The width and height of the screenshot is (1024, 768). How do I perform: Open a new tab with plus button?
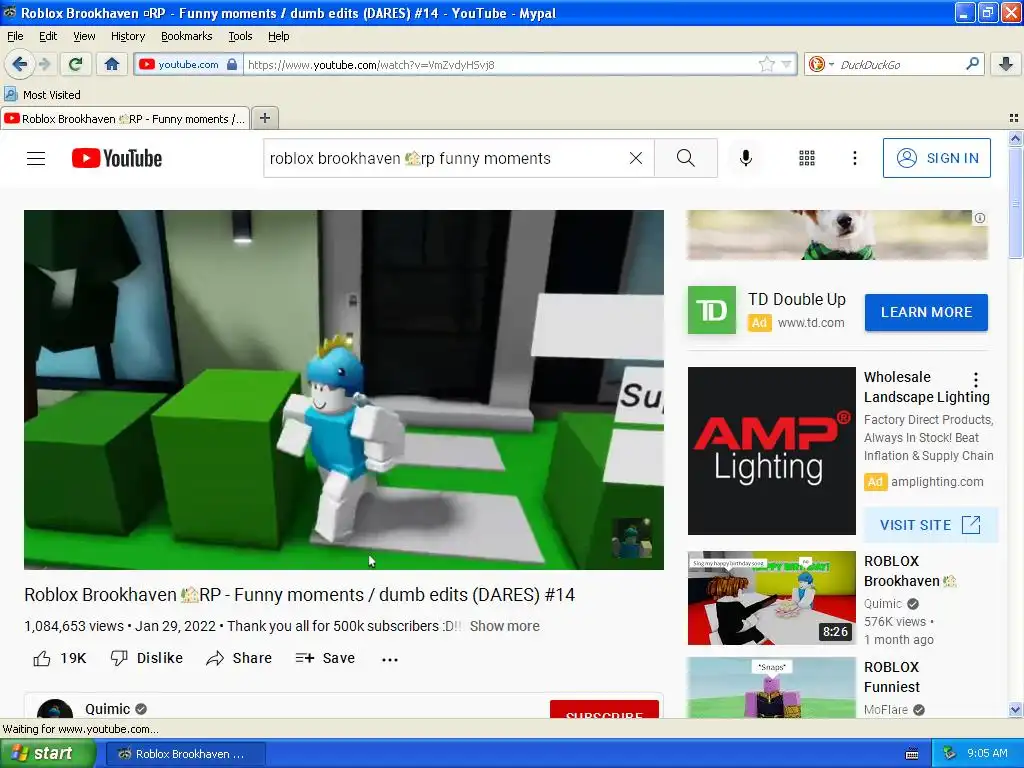[264, 118]
